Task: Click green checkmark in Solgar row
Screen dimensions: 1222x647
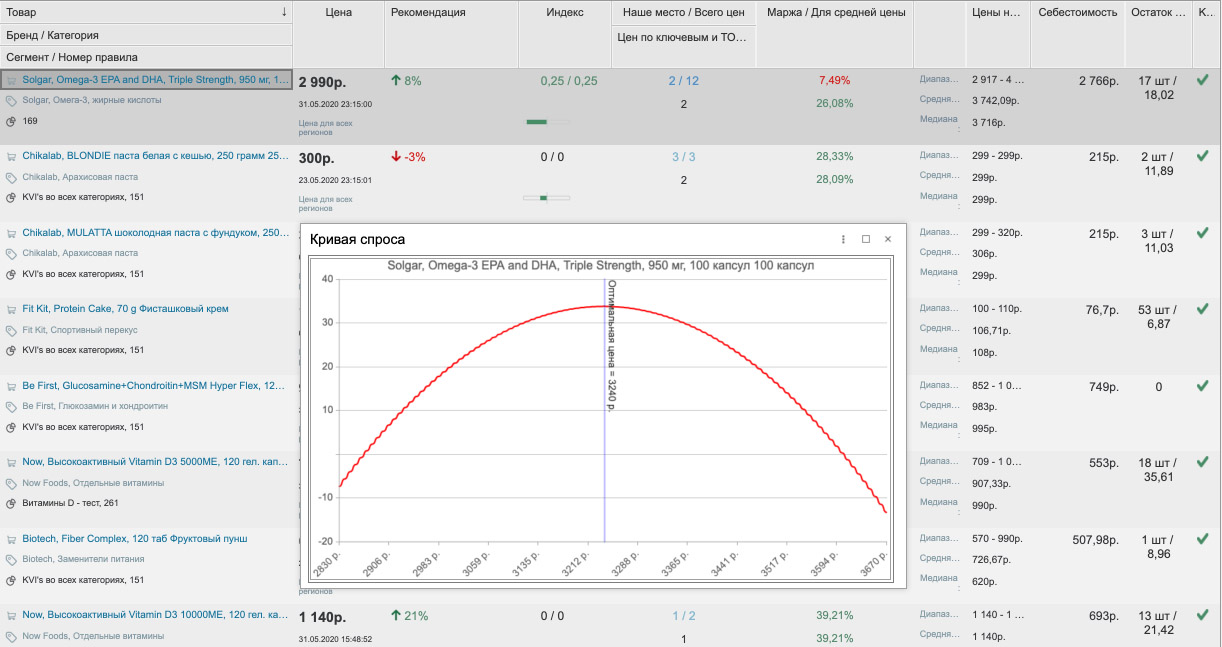Action: pos(1203,80)
